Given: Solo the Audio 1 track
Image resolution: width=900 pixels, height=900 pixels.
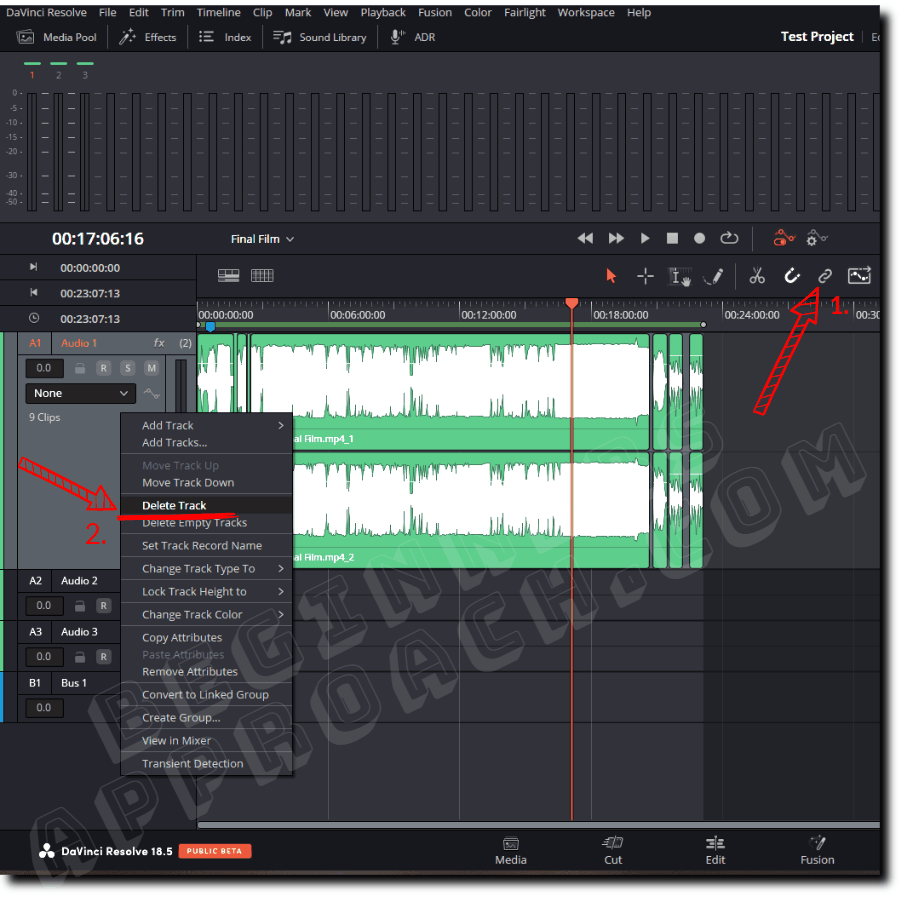Looking at the screenshot, I should tap(128, 368).
